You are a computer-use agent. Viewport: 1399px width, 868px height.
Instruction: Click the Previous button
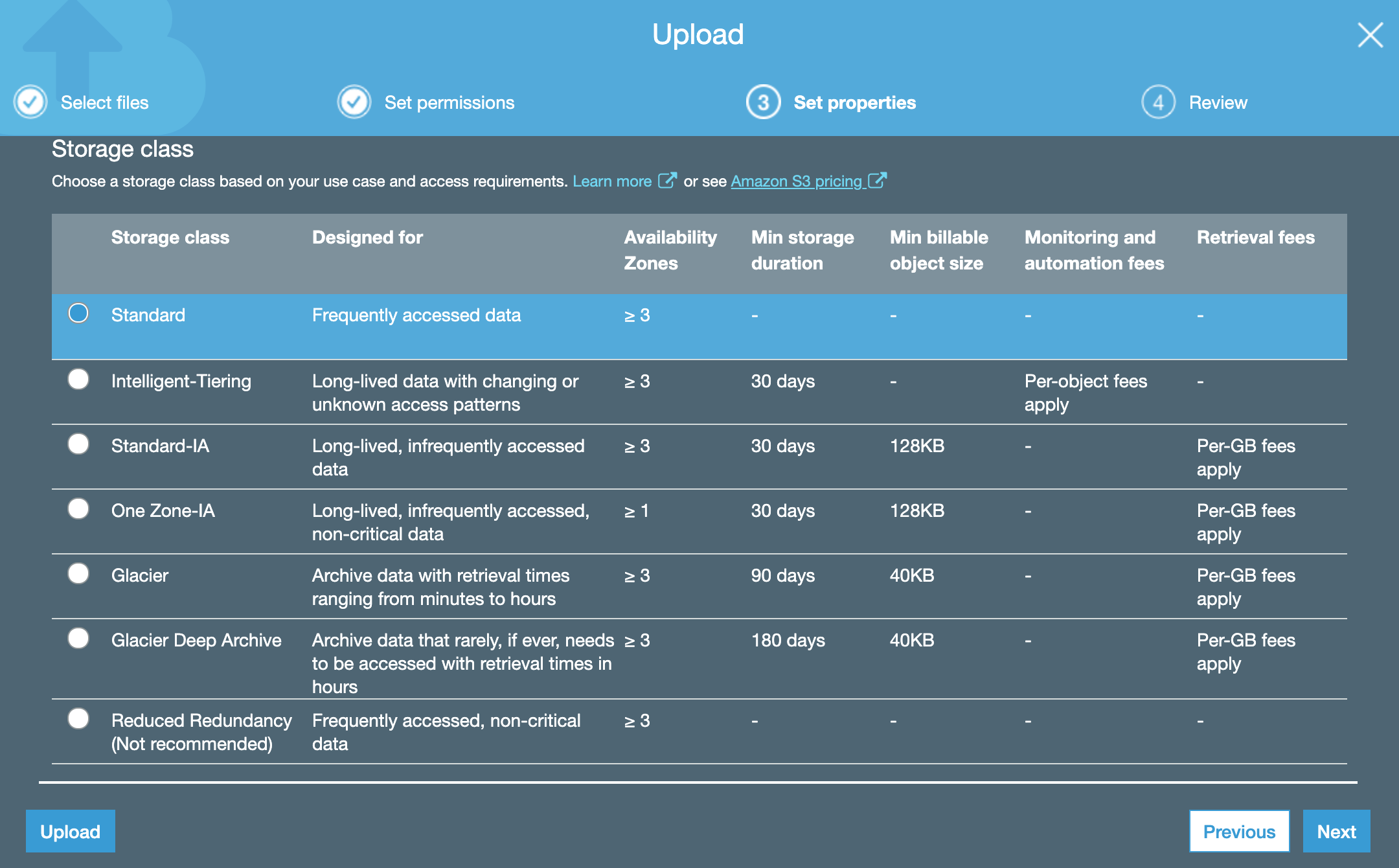(x=1238, y=831)
